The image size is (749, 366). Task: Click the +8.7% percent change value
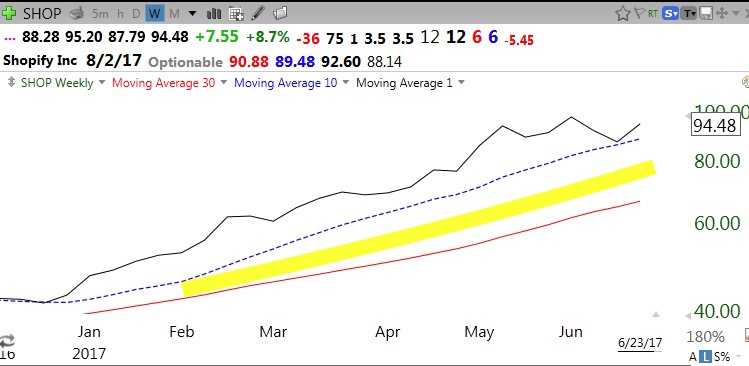[268, 37]
